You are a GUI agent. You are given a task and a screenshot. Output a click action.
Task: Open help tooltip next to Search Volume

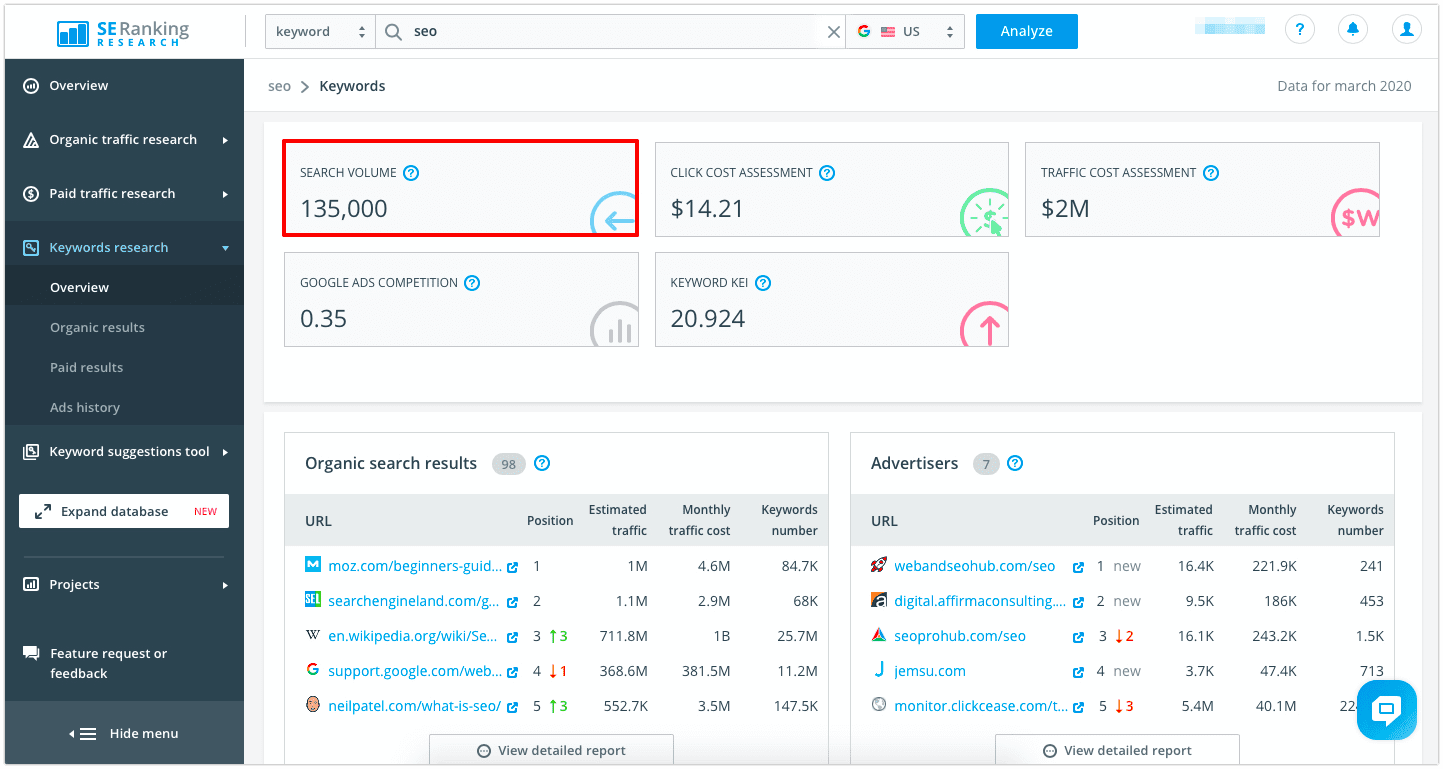[411, 173]
